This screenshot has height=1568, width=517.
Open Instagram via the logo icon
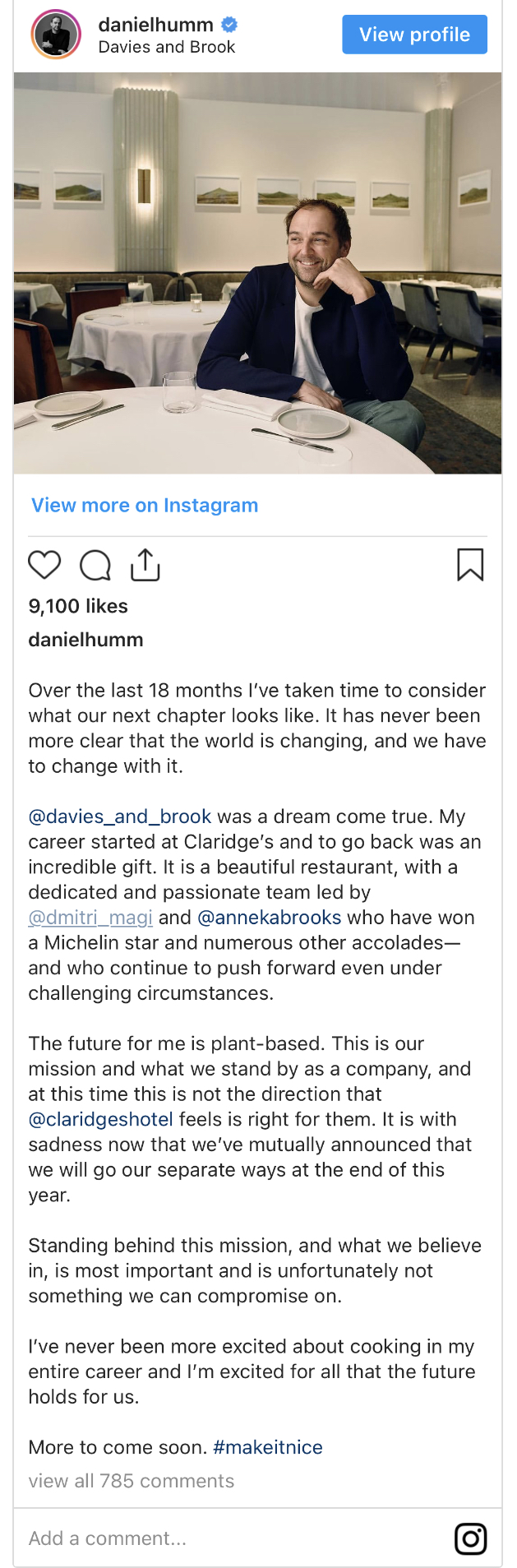pos(470,1538)
